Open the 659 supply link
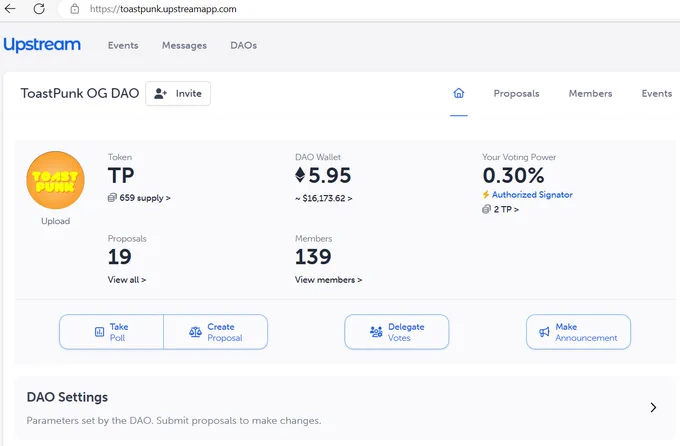 (x=145, y=198)
